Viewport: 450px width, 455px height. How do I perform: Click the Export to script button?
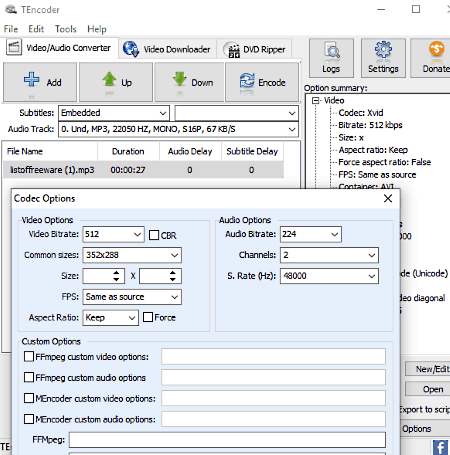(425, 409)
